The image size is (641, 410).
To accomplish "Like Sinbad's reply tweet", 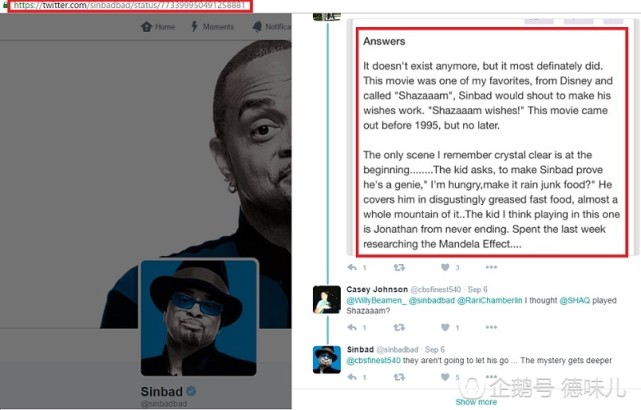I will (x=445, y=377).
